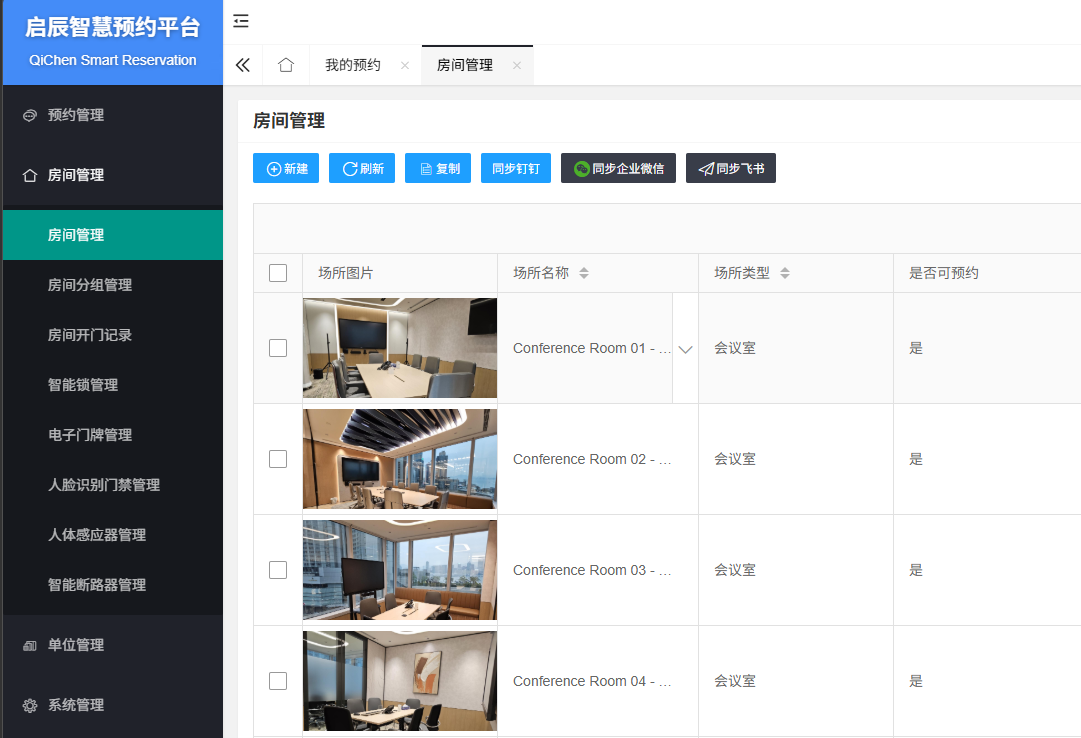Click the 同步钉钉 button
The width and height of the screenshot is (1081, 738).
515,169
